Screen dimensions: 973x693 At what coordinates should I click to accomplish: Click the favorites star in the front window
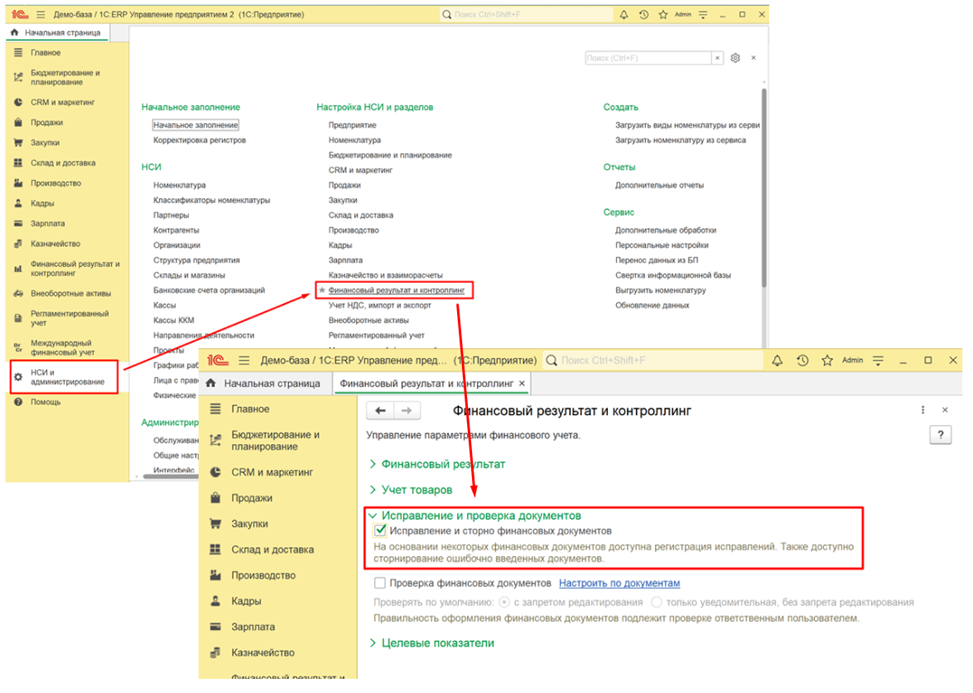[827, 360]
